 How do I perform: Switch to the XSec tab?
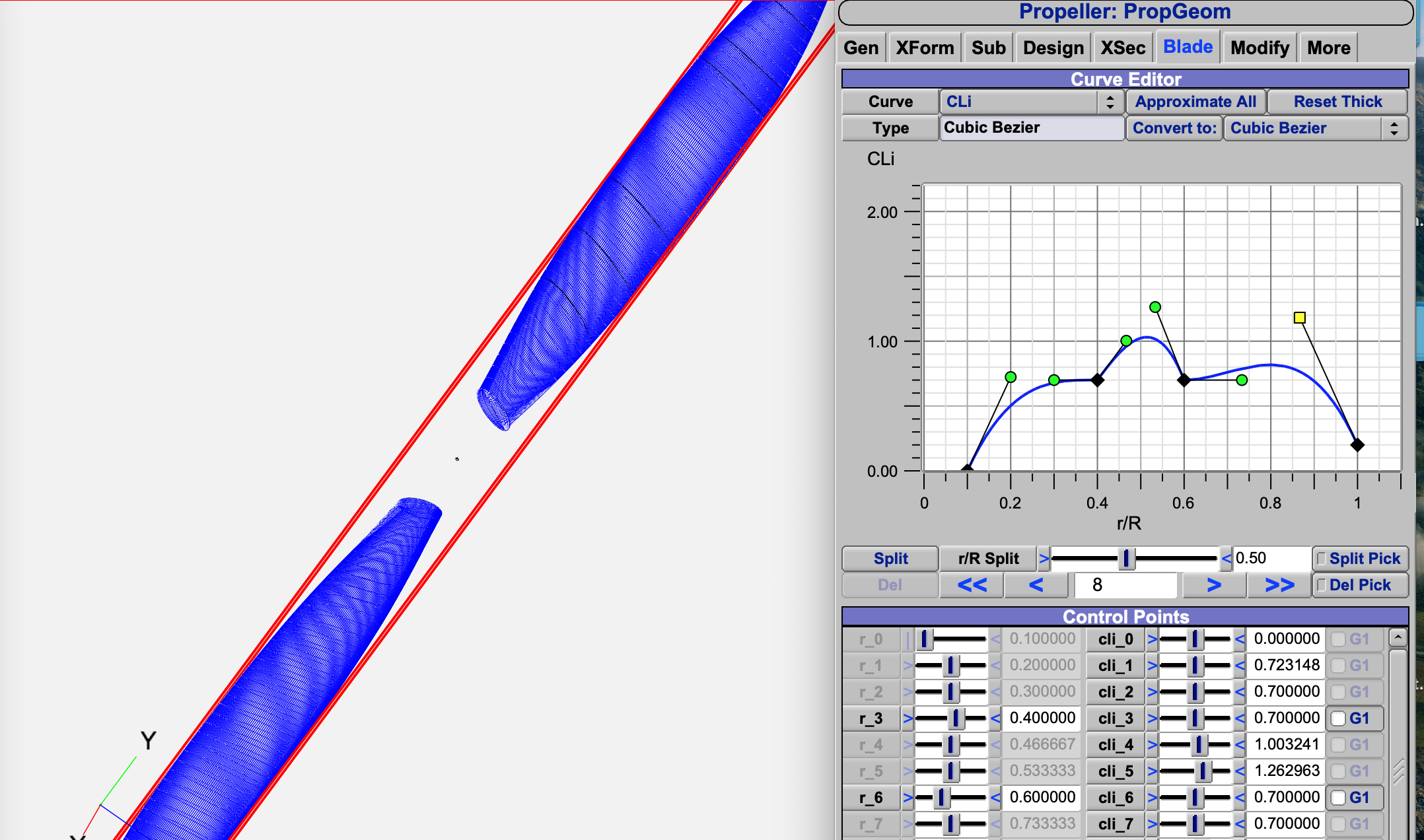click(x=1123, y=48)
